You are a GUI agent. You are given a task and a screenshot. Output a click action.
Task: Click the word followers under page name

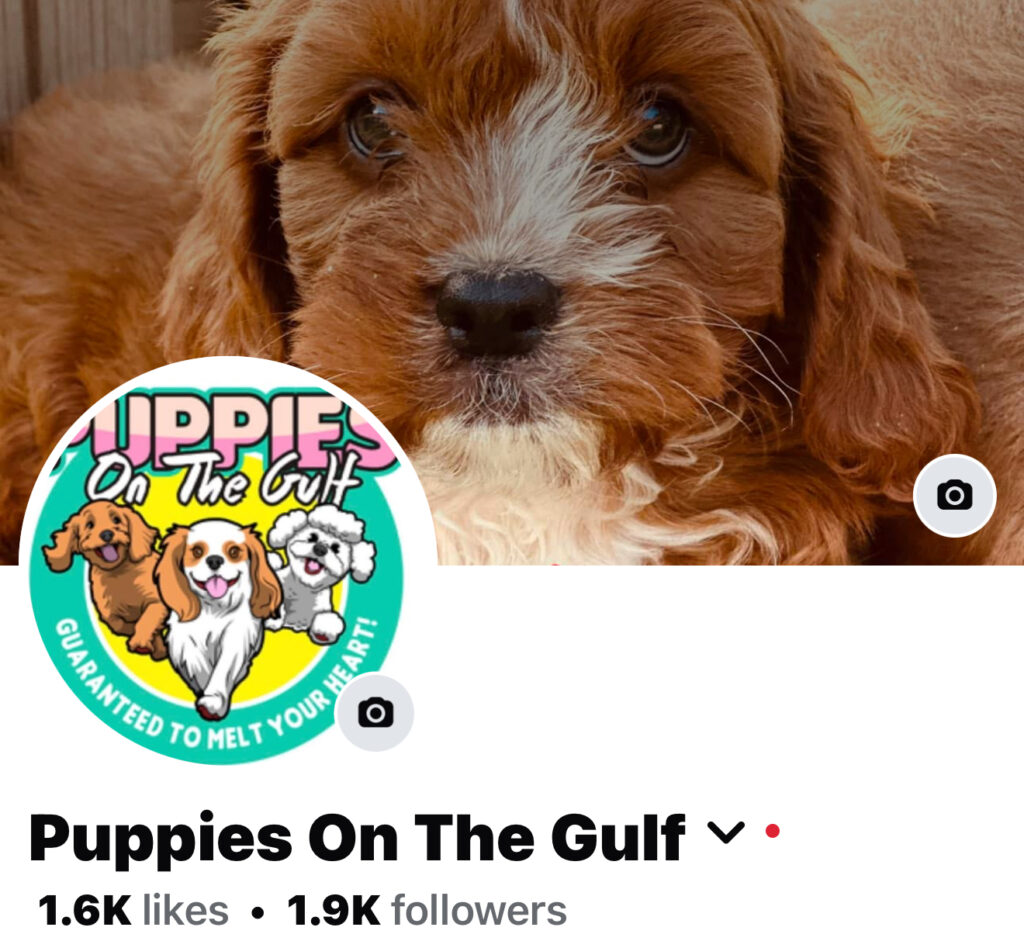(x=479, y=910)
